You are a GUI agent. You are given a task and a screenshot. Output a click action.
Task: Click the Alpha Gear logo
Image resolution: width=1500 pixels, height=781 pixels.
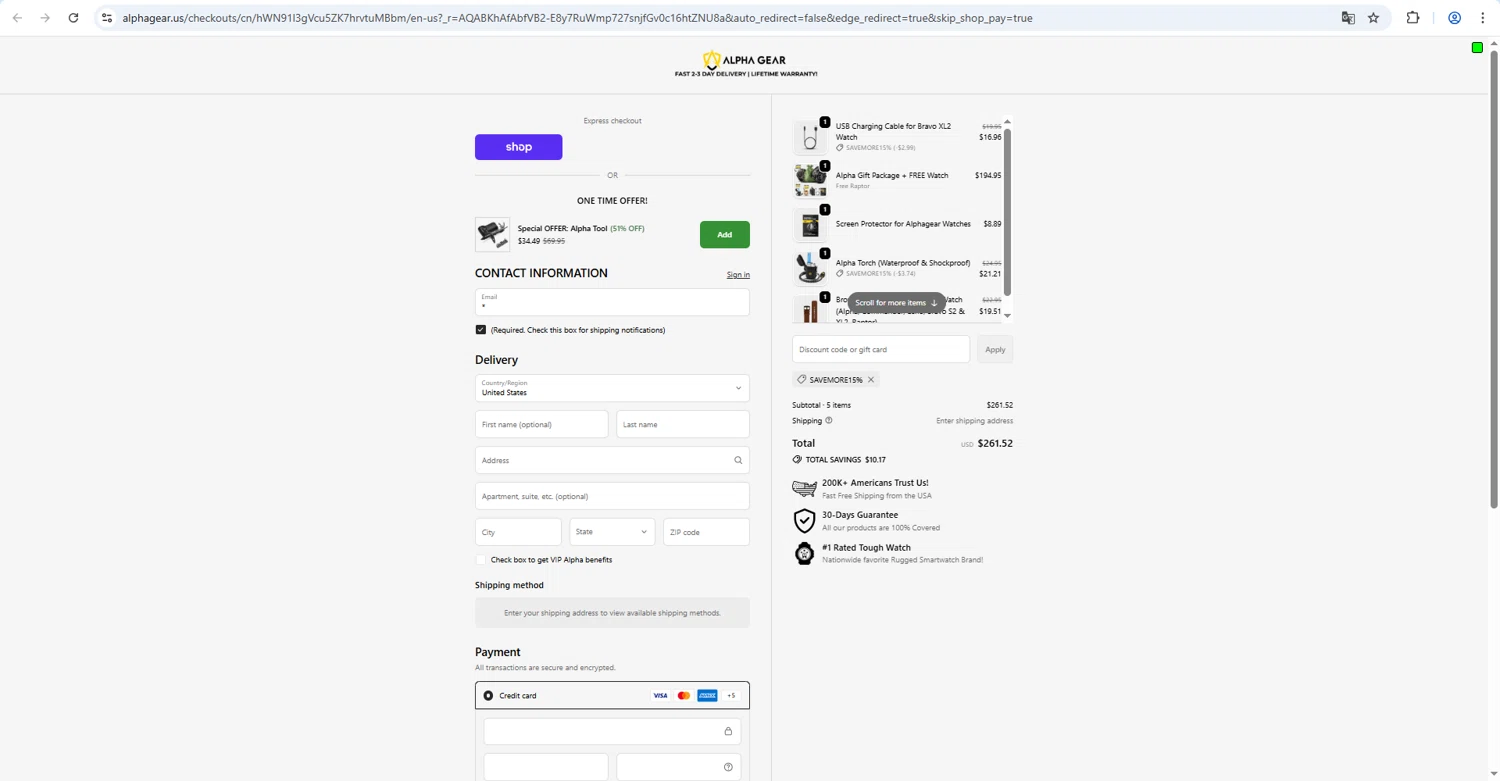click(746, 64)
